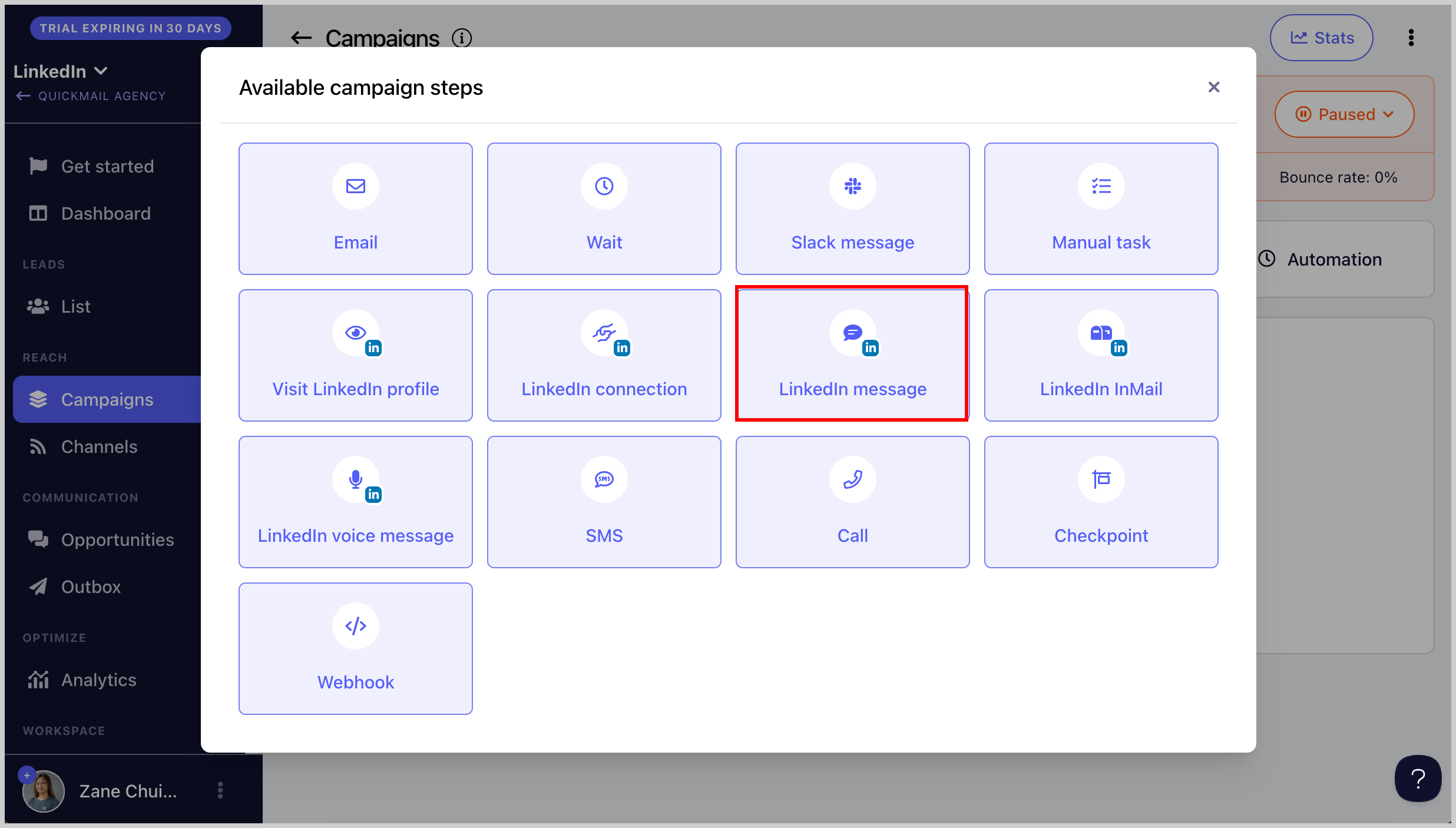Pick the SMS step label

coord(604,536)
